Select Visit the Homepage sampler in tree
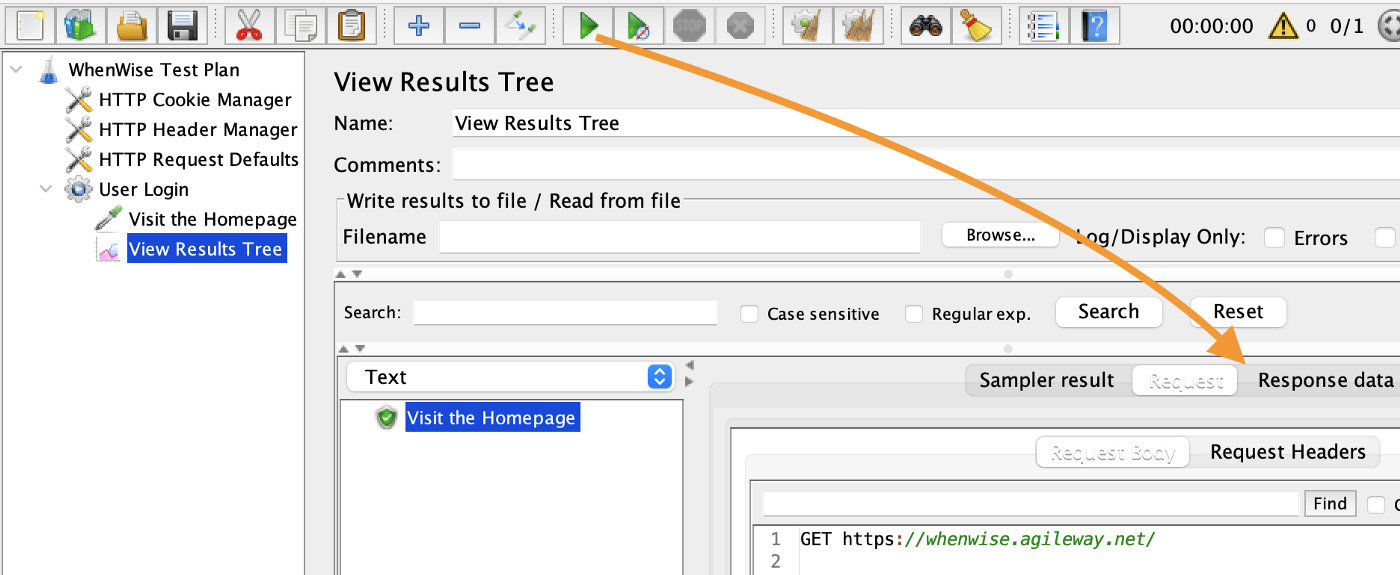The height and width of the screenshot is (575, 1400). [x=213, y=220]
